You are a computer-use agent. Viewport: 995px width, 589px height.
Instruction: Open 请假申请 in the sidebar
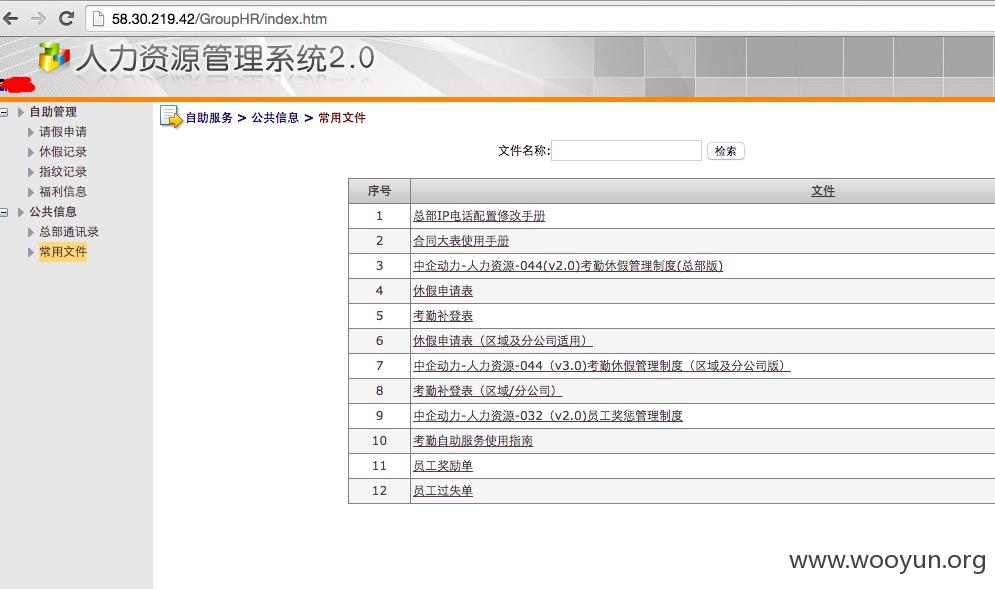tap(63, 132)
